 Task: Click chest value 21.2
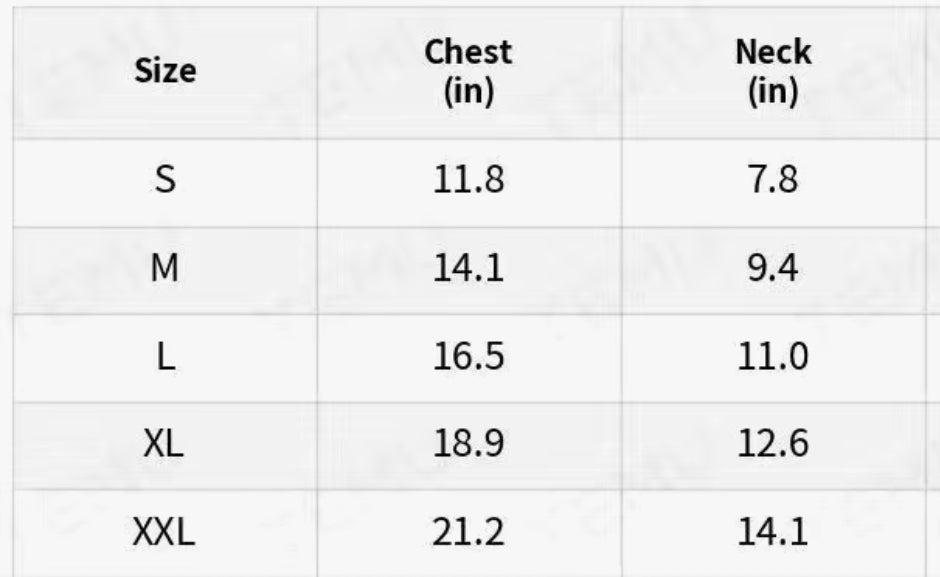point(468,533)
